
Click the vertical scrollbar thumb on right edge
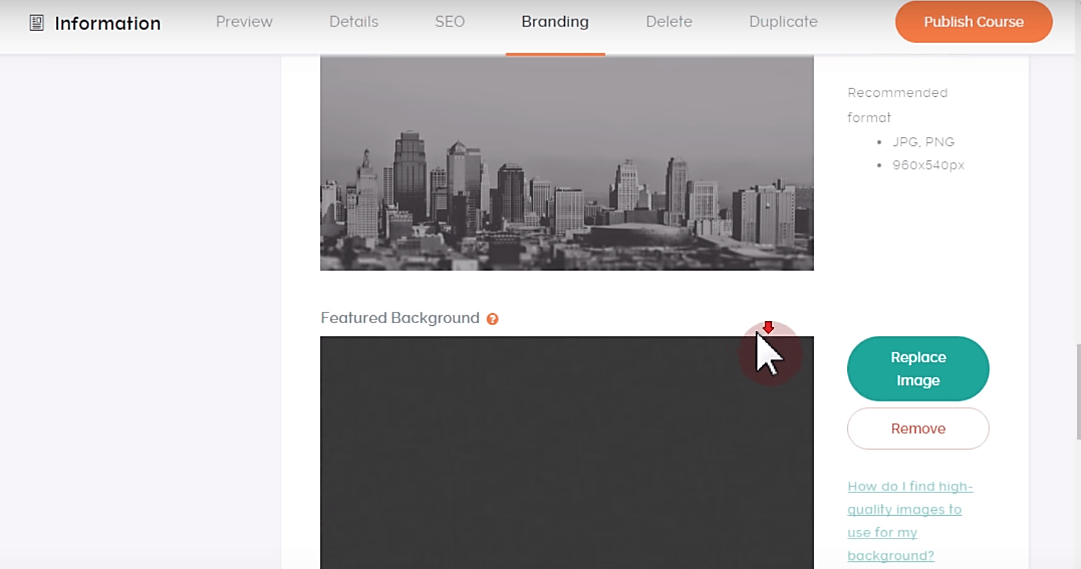(1077, 390)
